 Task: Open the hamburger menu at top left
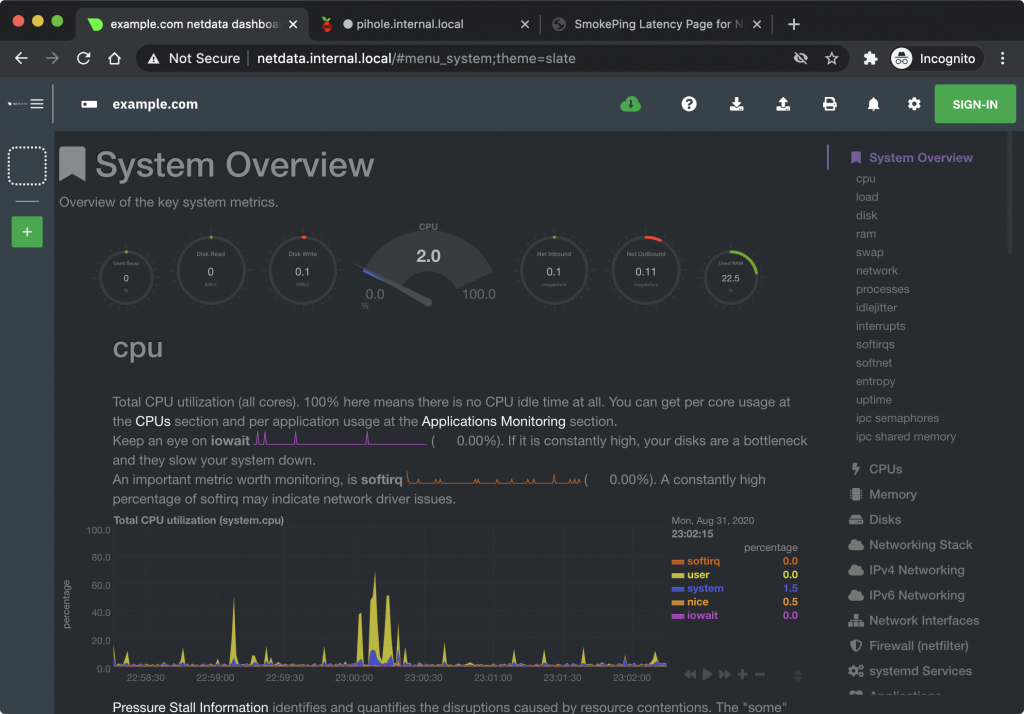click(x=37, y=103)
